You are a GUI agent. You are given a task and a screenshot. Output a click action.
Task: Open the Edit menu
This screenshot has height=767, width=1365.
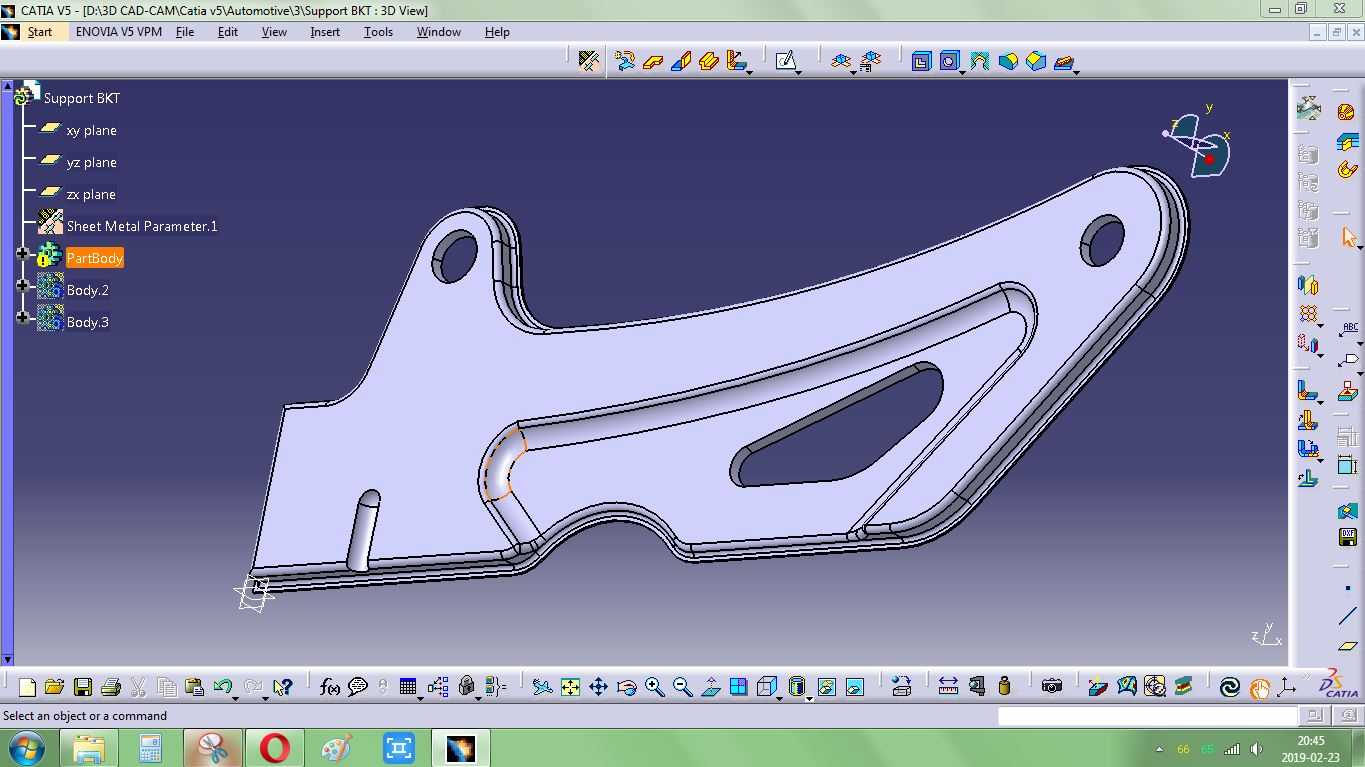(228, 32)
